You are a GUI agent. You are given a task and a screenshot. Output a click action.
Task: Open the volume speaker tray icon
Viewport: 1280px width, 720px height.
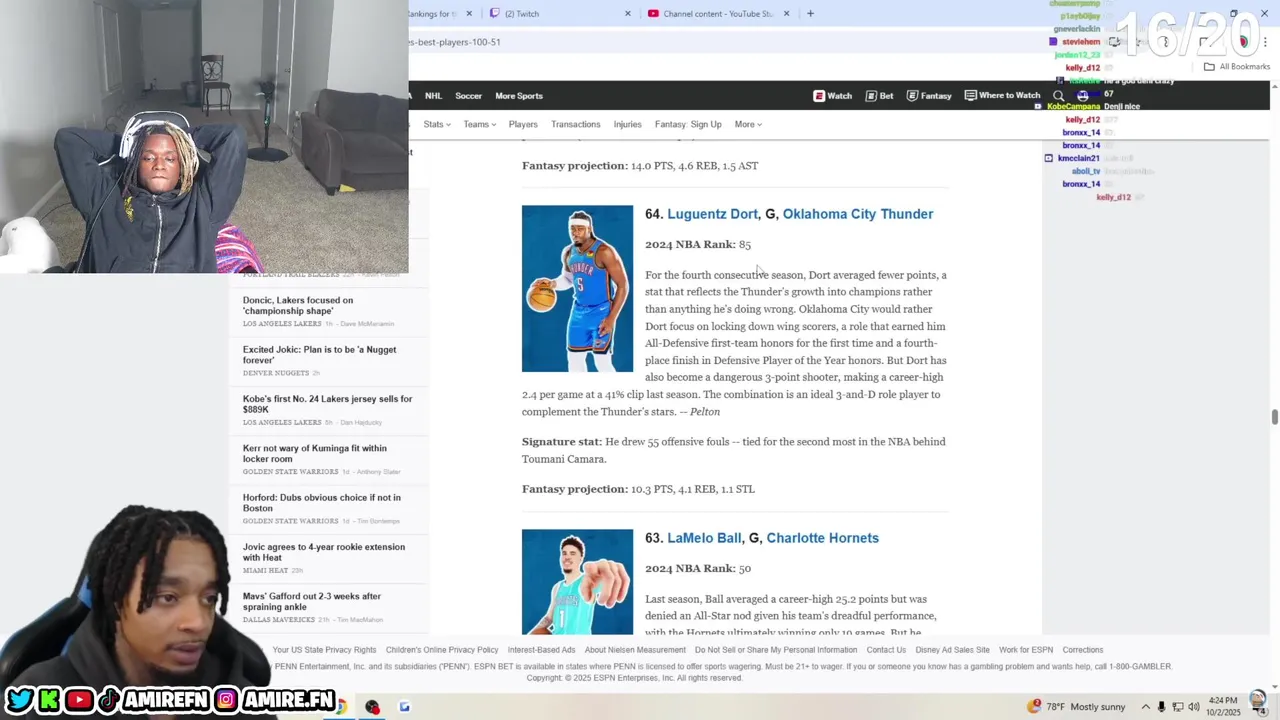(x=1193, y=707)
